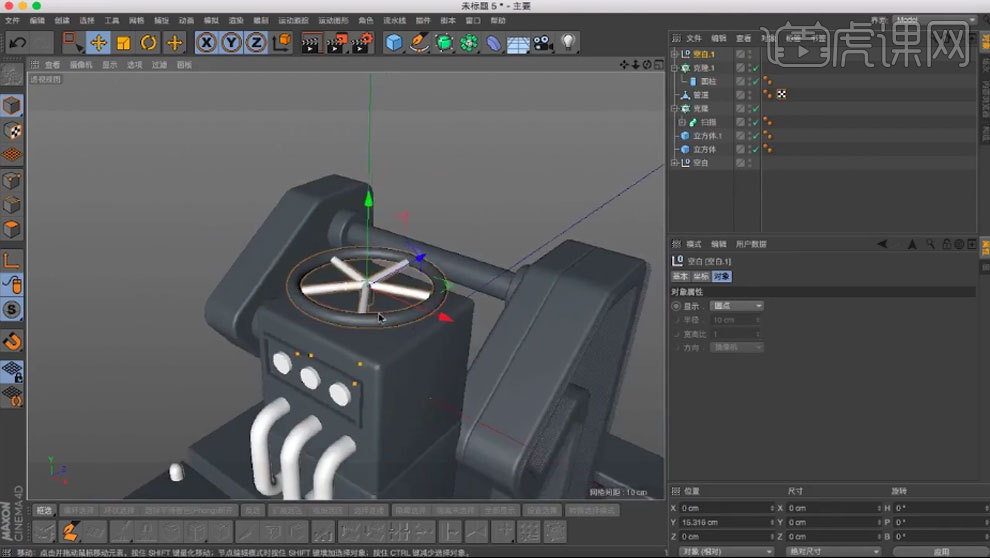Add a Cube primitive object
Image resolution: width=990 pixels, height=558 pixels.
pyautogui.click(x=394, y=42)
